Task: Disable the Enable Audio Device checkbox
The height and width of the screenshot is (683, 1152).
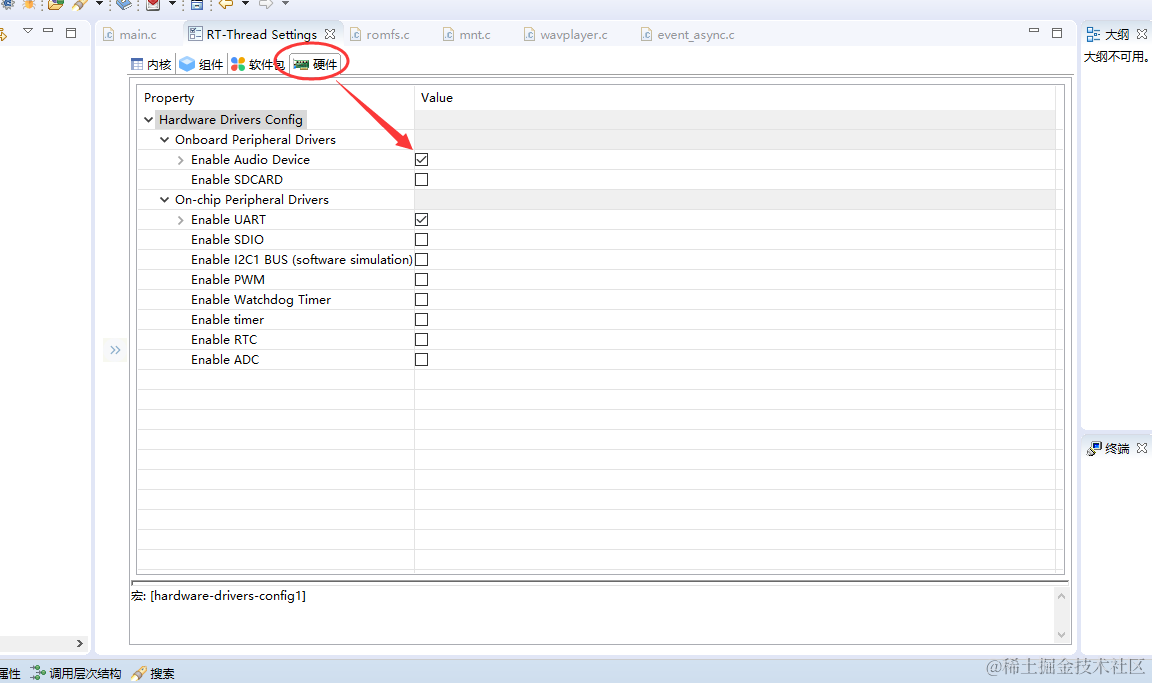Action: (x=421, y=159)
